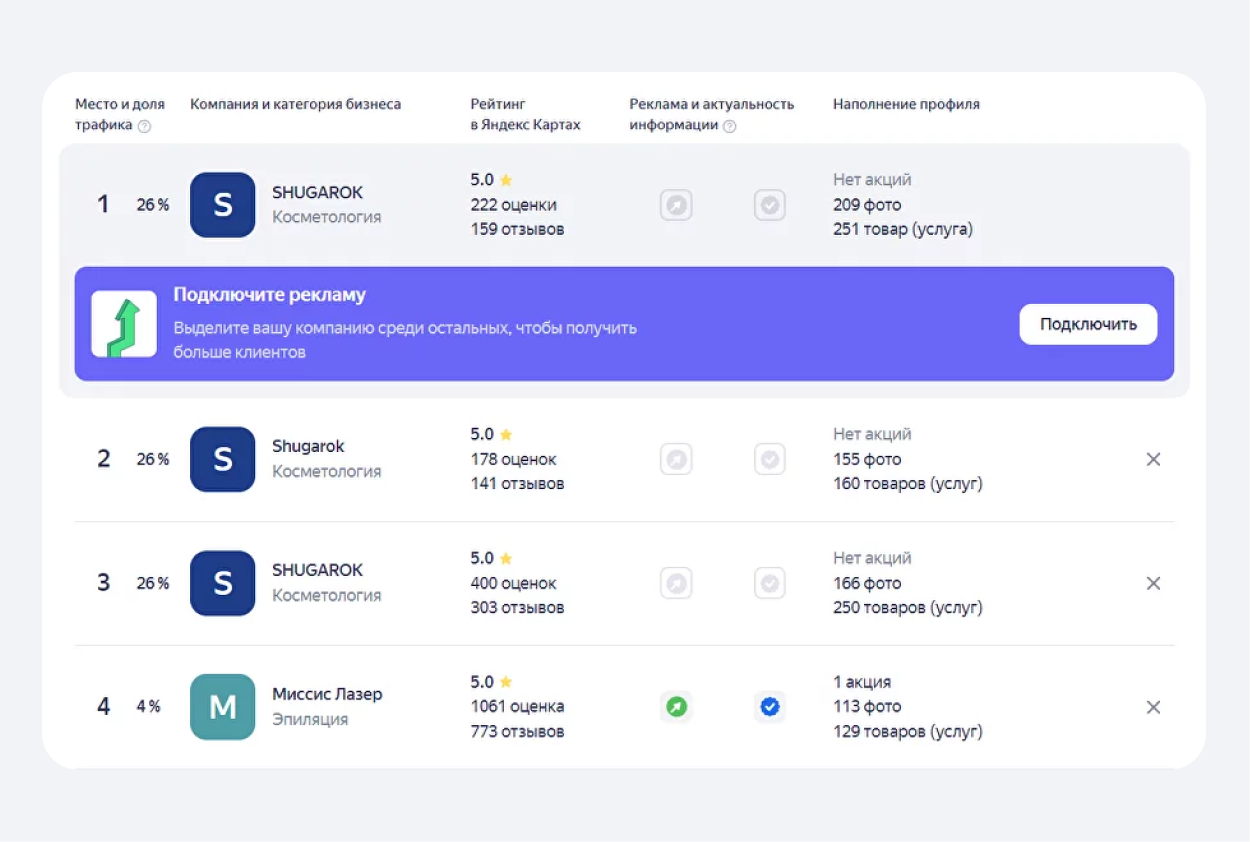The image size is (1250, 842).
Task: Click the logo of Shugarok with 178 оценок
Action: point(223,459)
